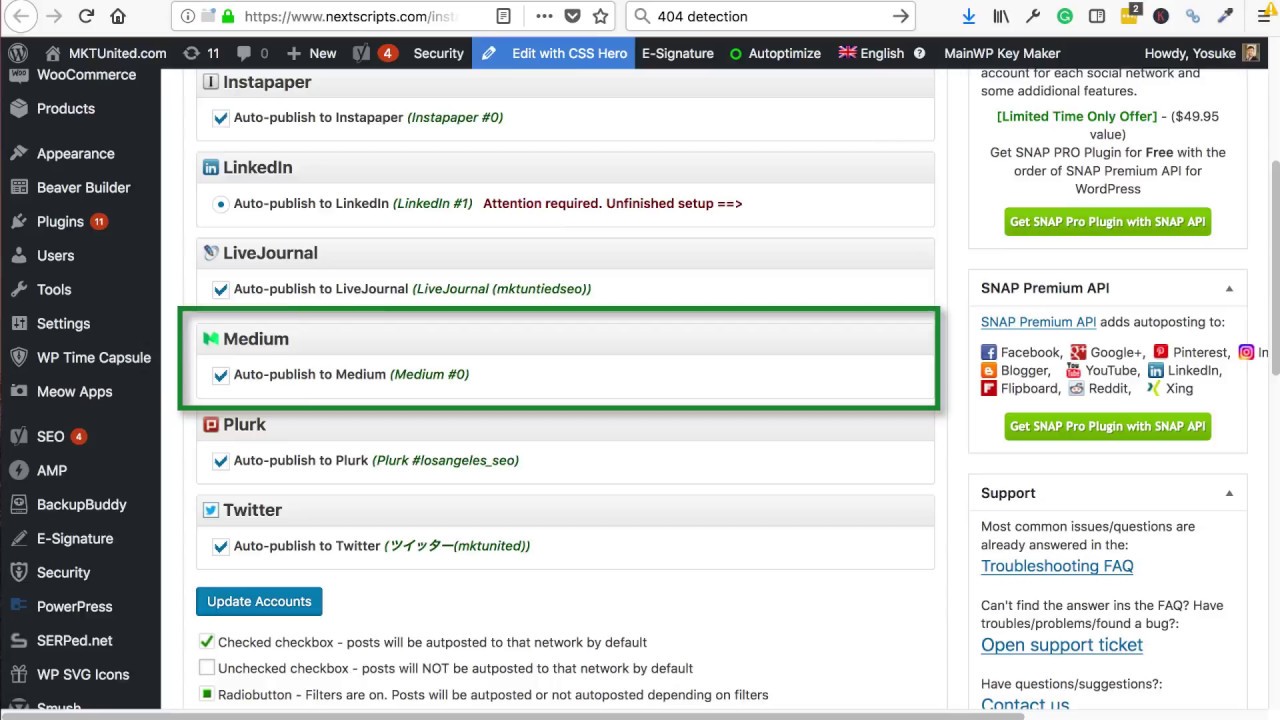Viewport: 1280px width, 720px height.
Task: Click the upper Get SNAP Pro Plugin button
Action: [x=1107, y=222]
